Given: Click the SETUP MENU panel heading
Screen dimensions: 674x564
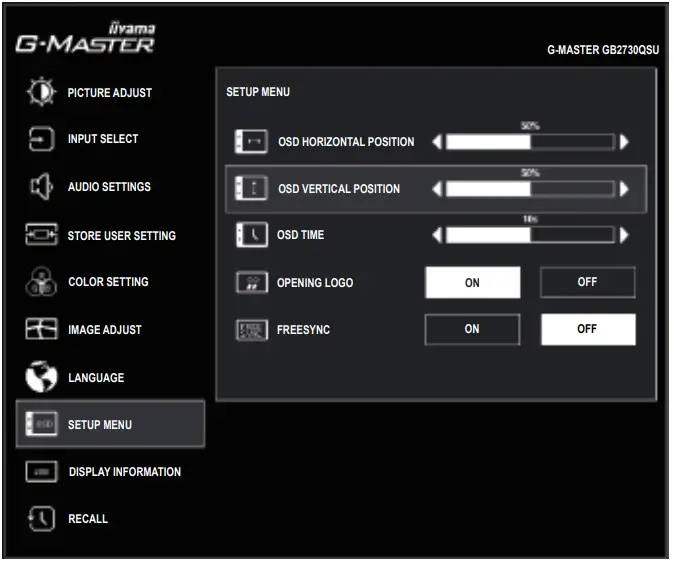Looking at the screenshot, I should coord(258,92).
